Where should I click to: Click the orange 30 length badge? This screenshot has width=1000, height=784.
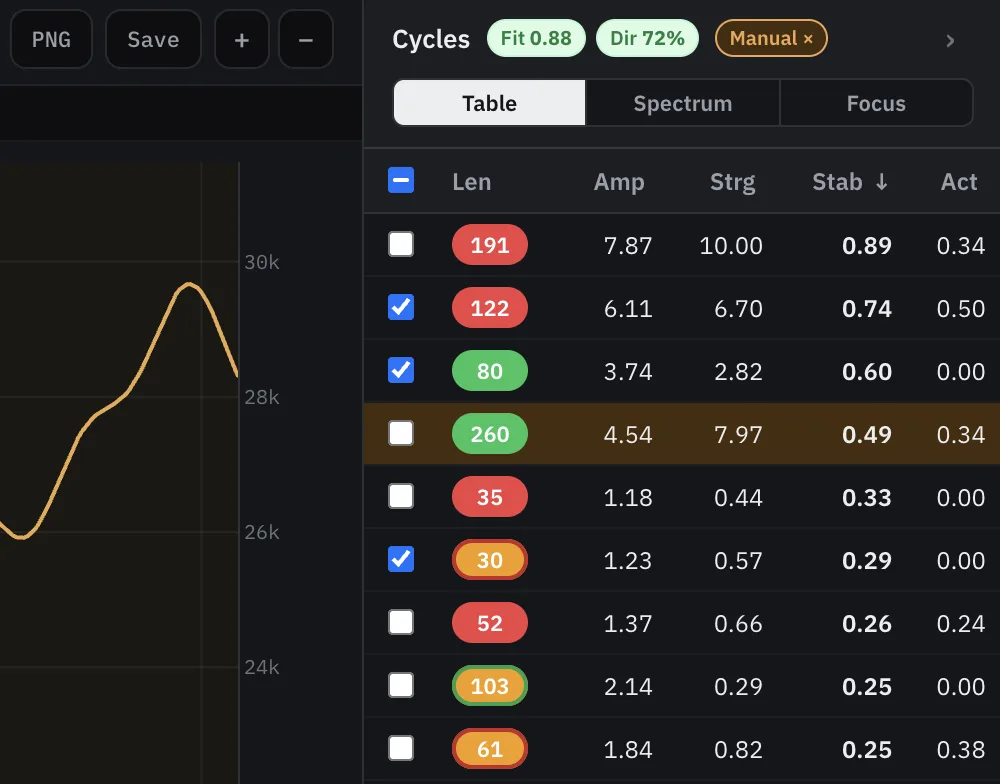tap(490, 560)
